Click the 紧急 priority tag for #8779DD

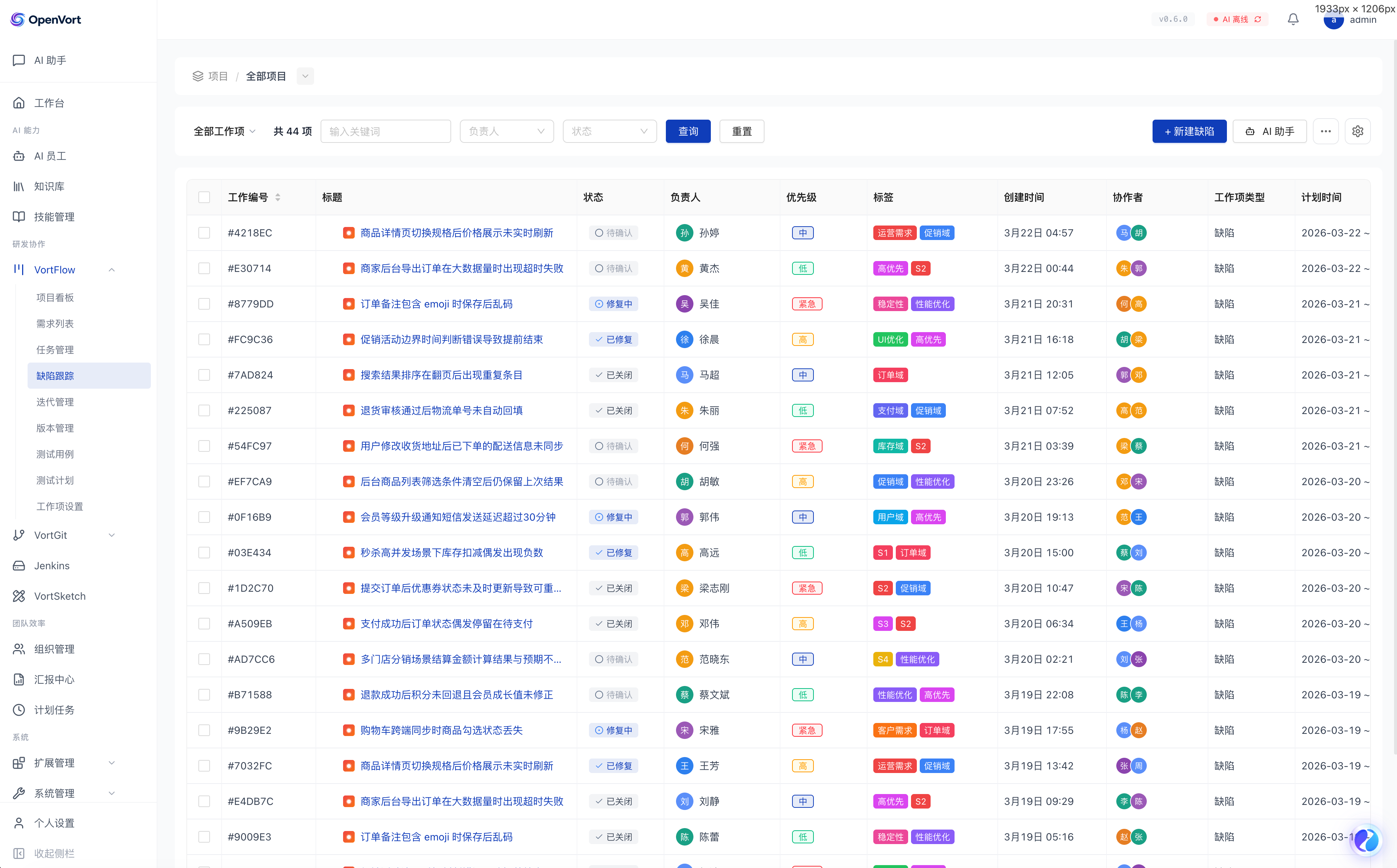coord(807,304)
